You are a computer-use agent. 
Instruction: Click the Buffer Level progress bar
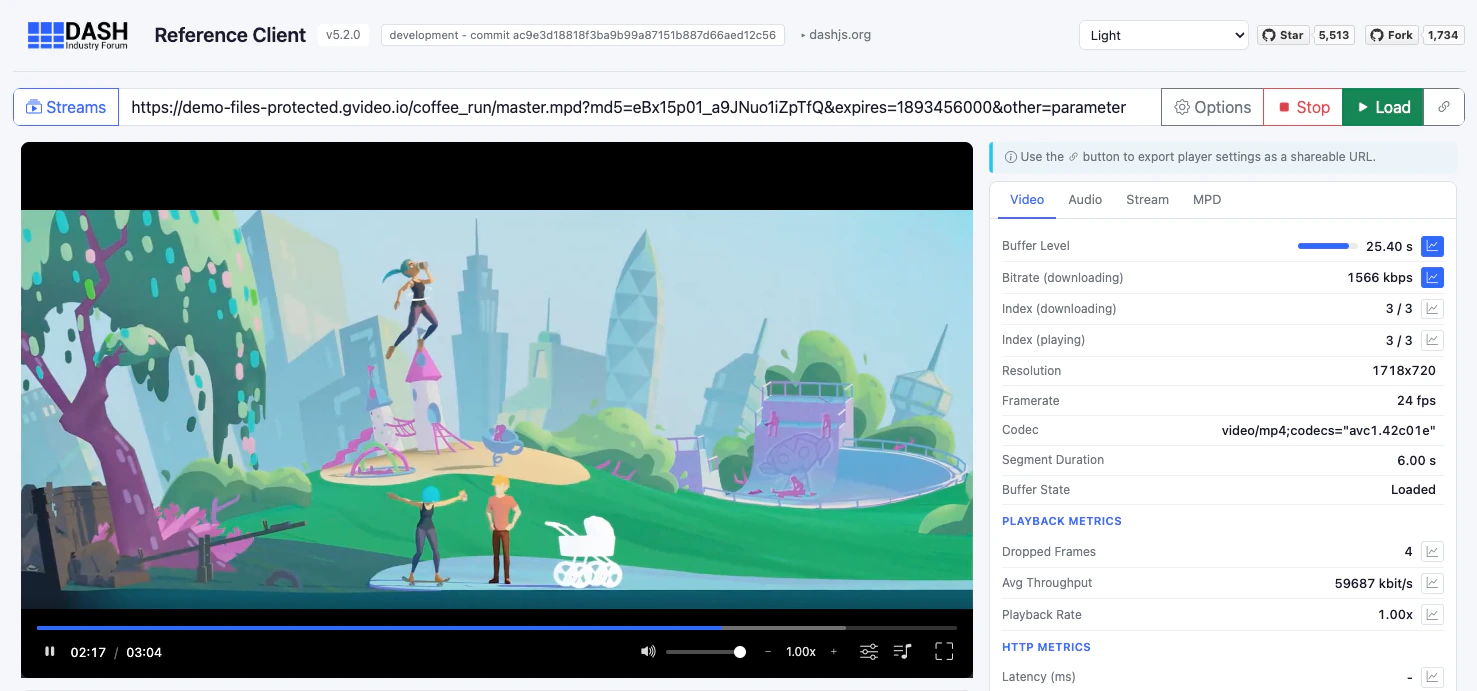(x=1328, y=246)
